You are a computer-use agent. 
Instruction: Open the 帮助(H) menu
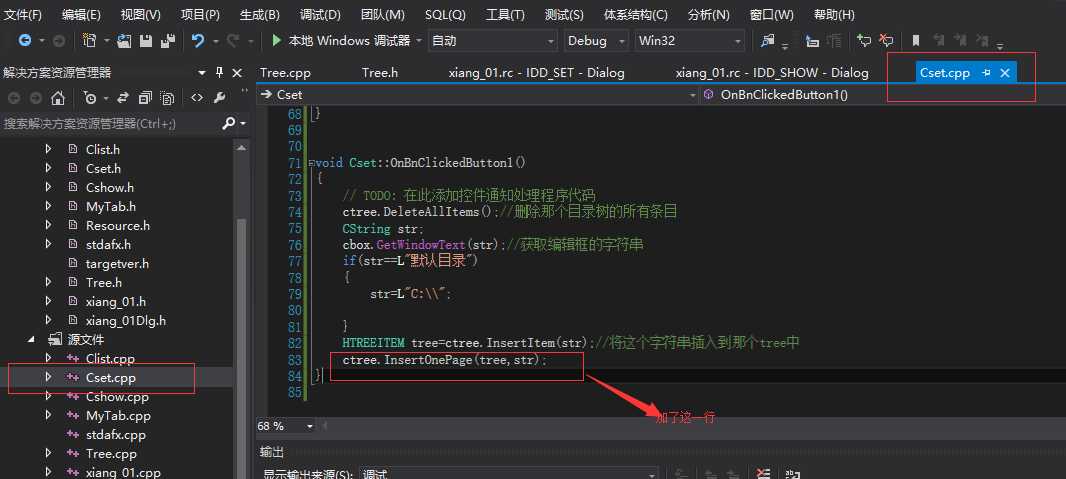[834, 14]
